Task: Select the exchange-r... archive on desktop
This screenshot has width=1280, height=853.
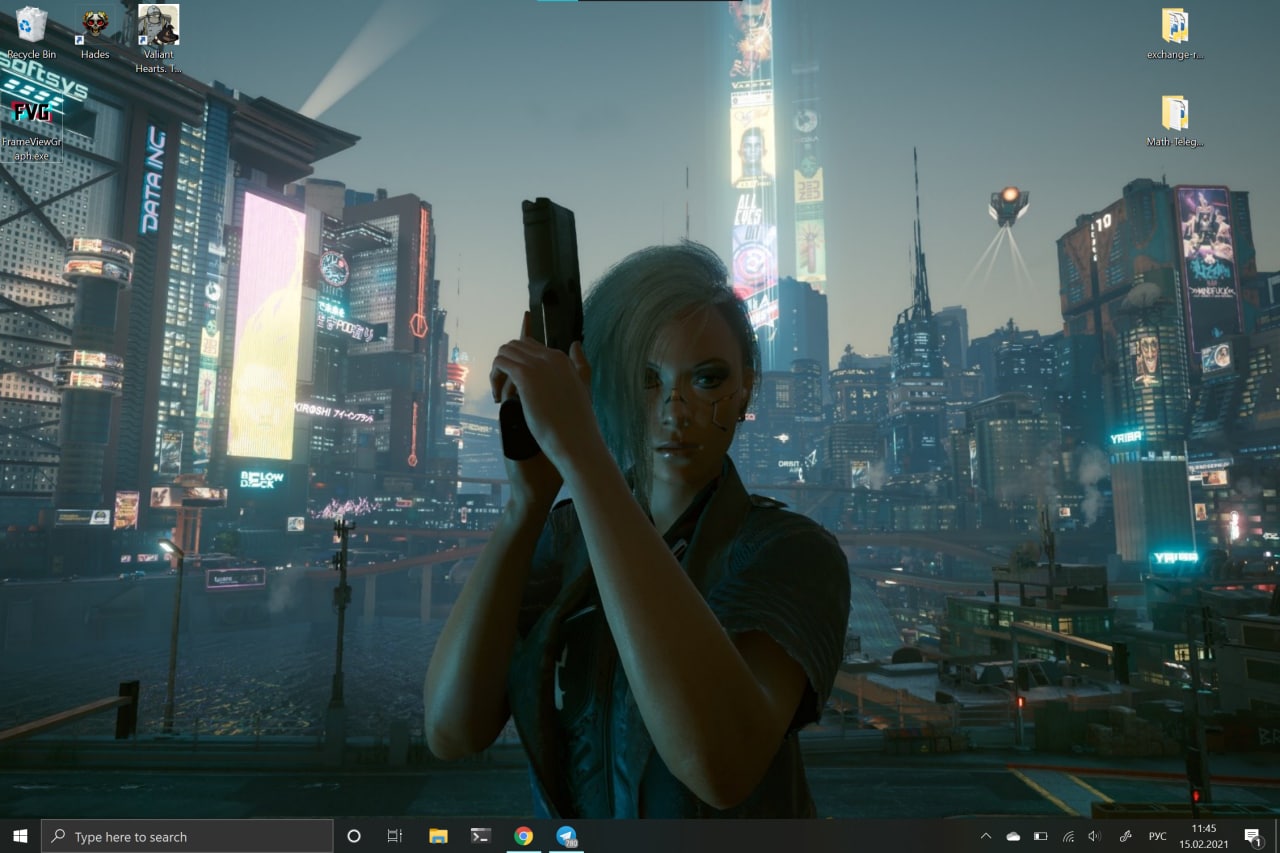Action: click(x=1174, y=34)
